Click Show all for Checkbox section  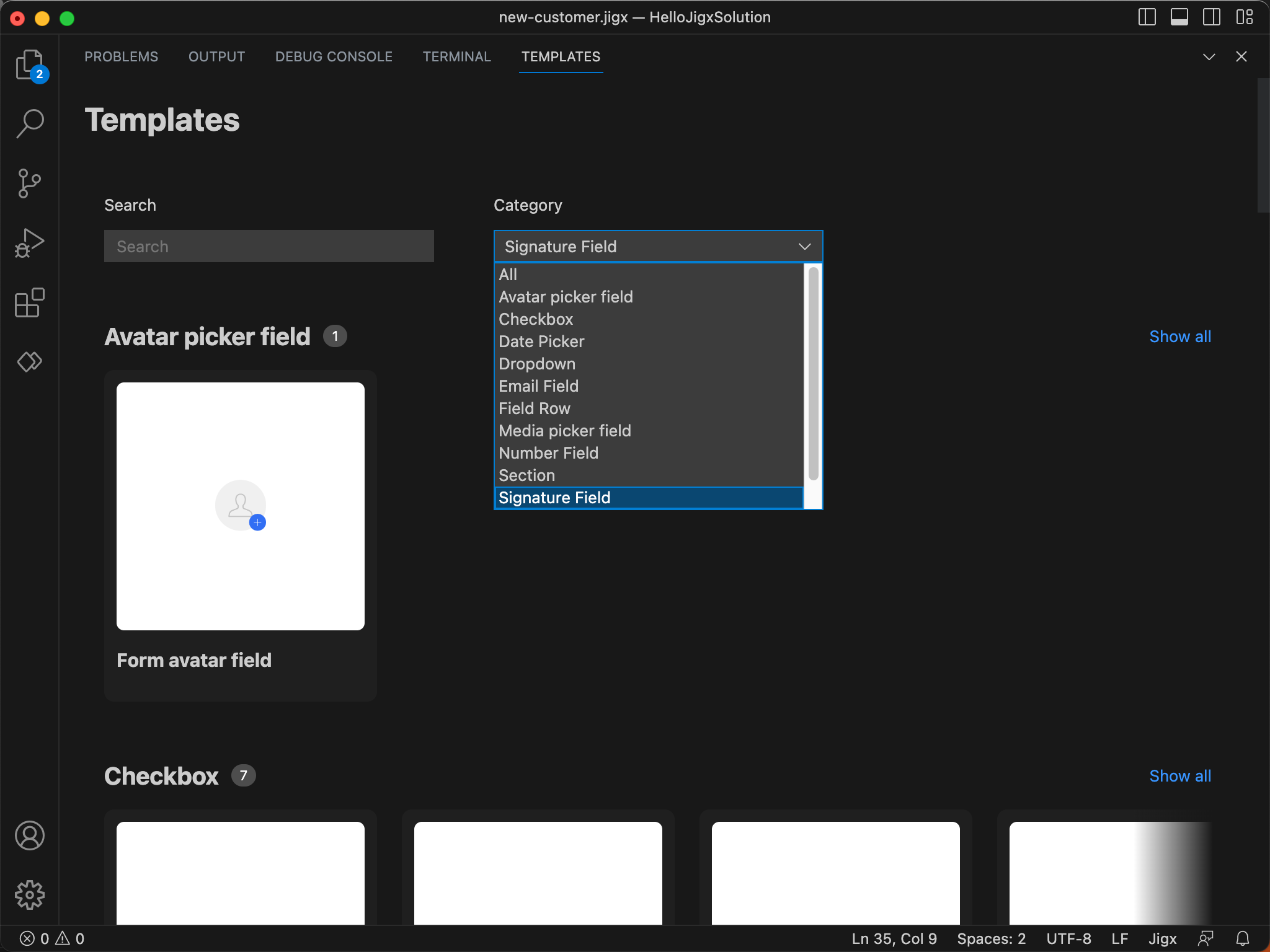pyautogui.click(x=1180, y=776)
